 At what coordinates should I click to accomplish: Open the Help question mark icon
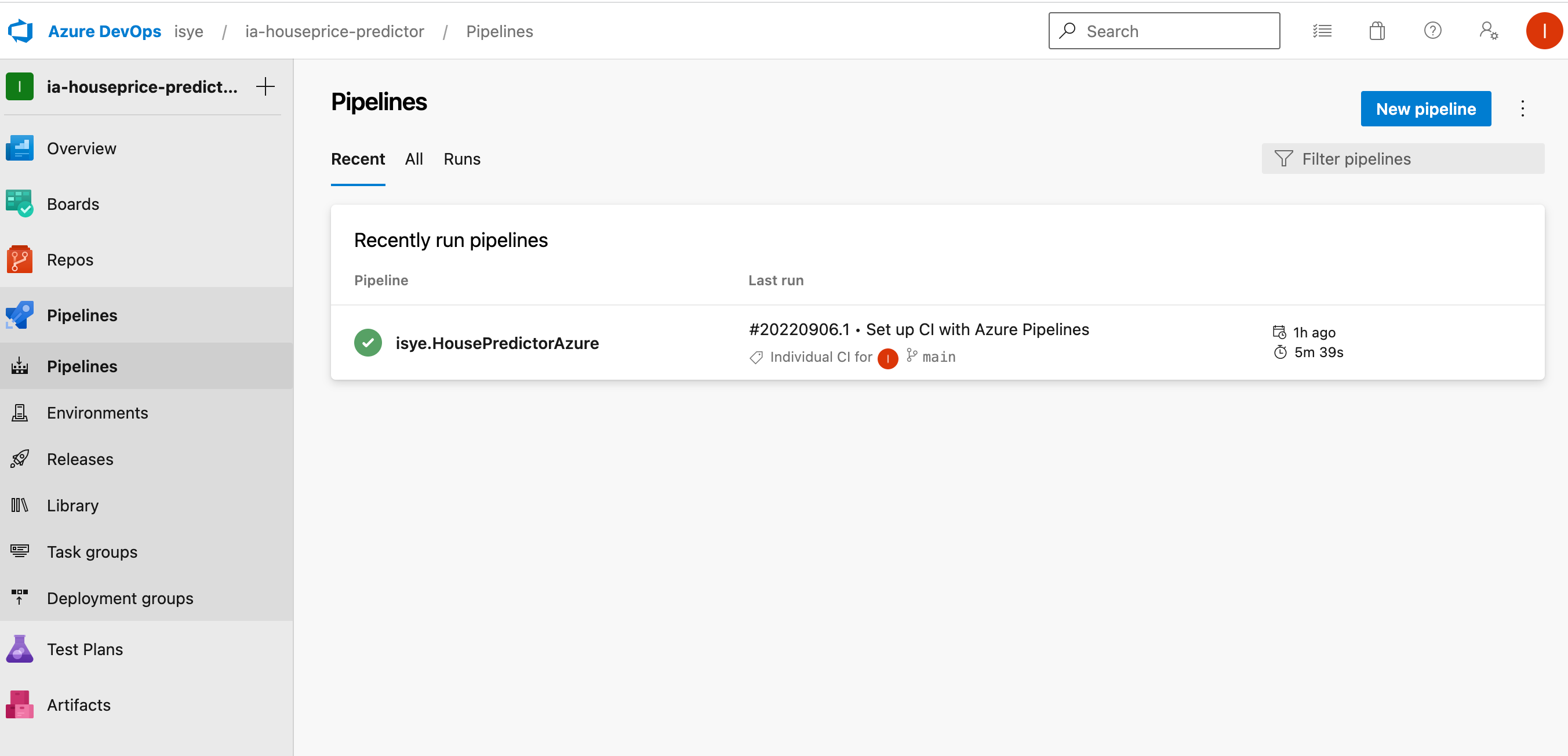[1433, 30]
